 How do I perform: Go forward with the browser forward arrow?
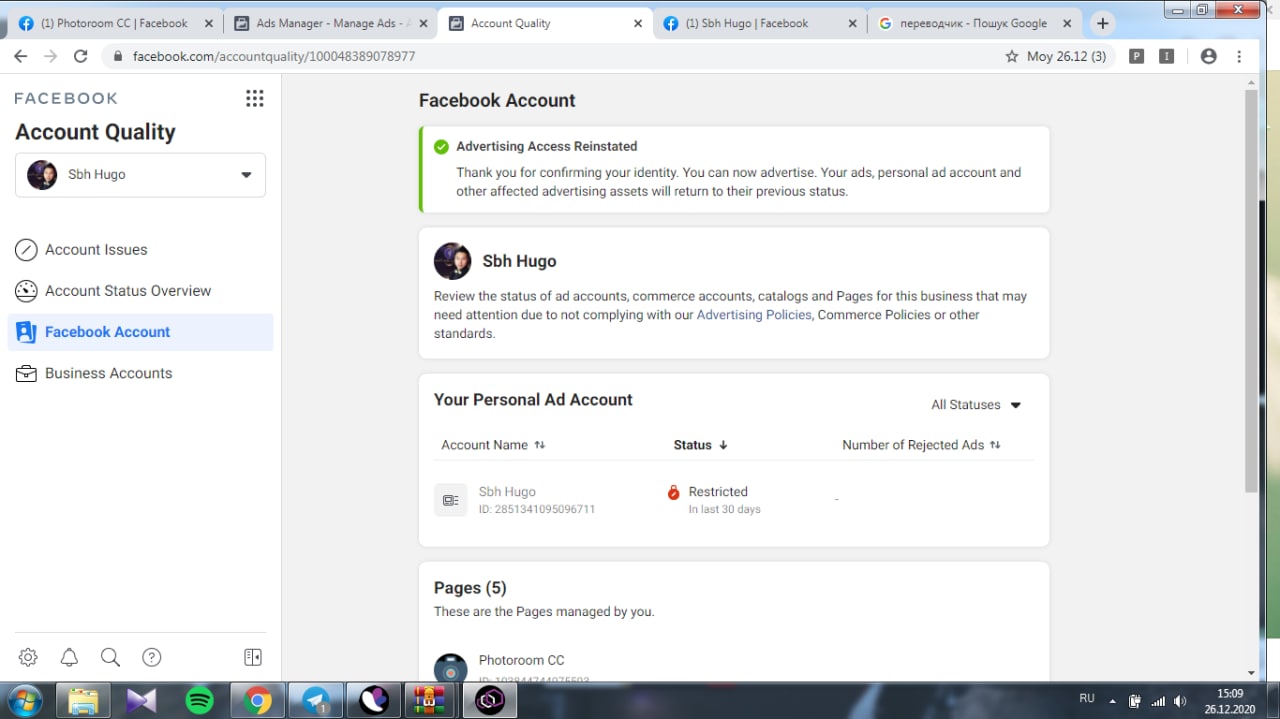point(50,56)
